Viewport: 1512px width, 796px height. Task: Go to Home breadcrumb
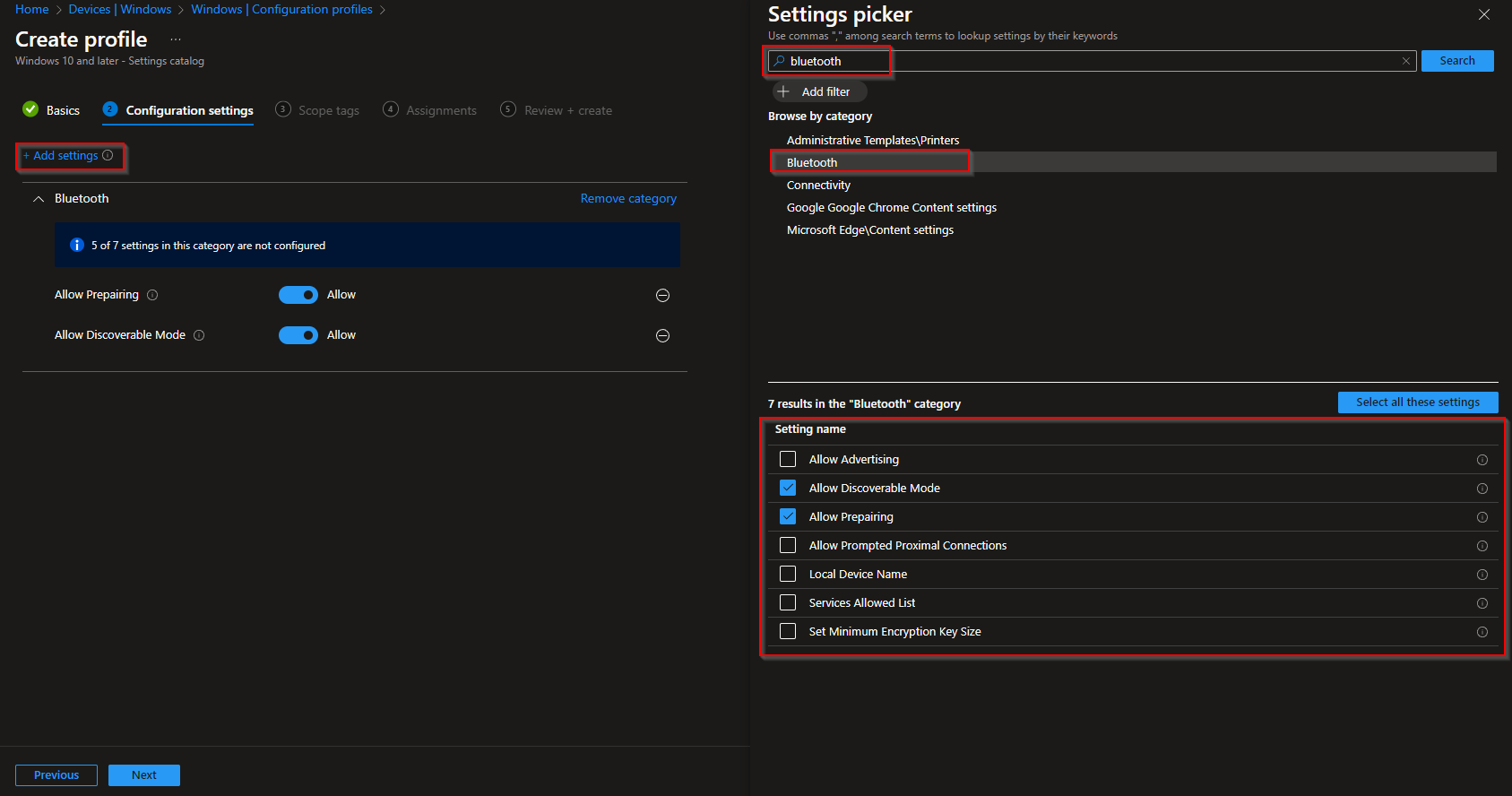(32, 9)
